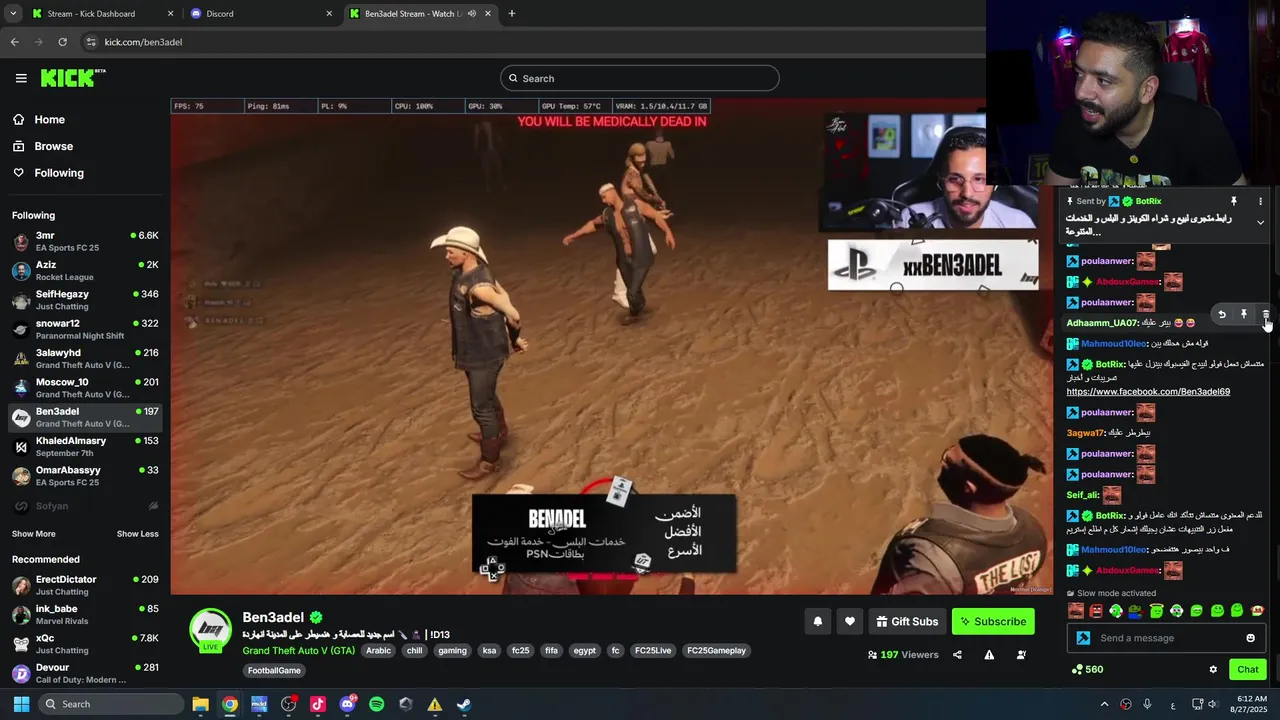The width and height of the screenshot is (1280, 720).
Task: Click the 560 channel points balance
Action: click(x=1087, y=670)
